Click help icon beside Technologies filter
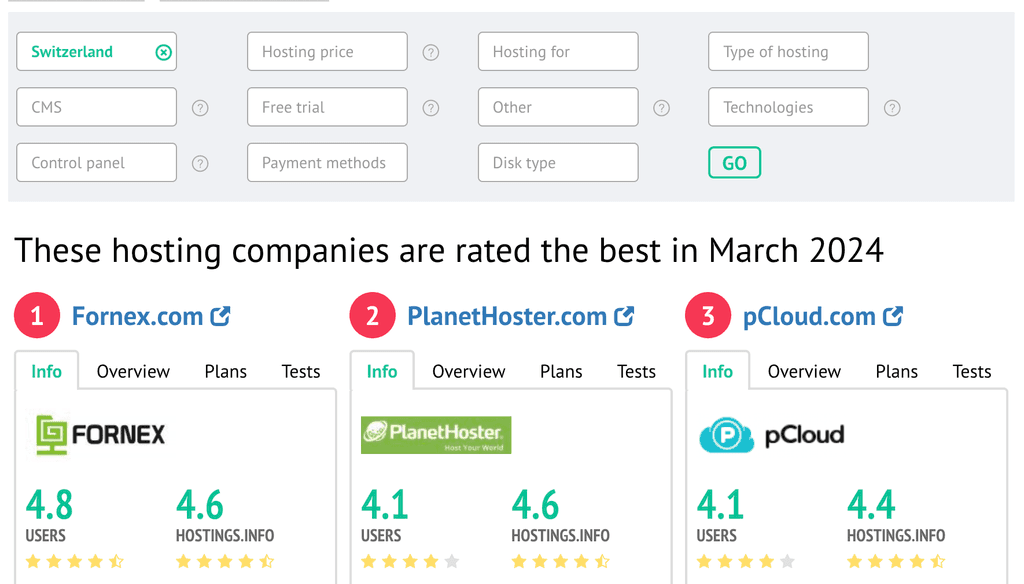This screenshot has height=584, width=1024. 892,108
